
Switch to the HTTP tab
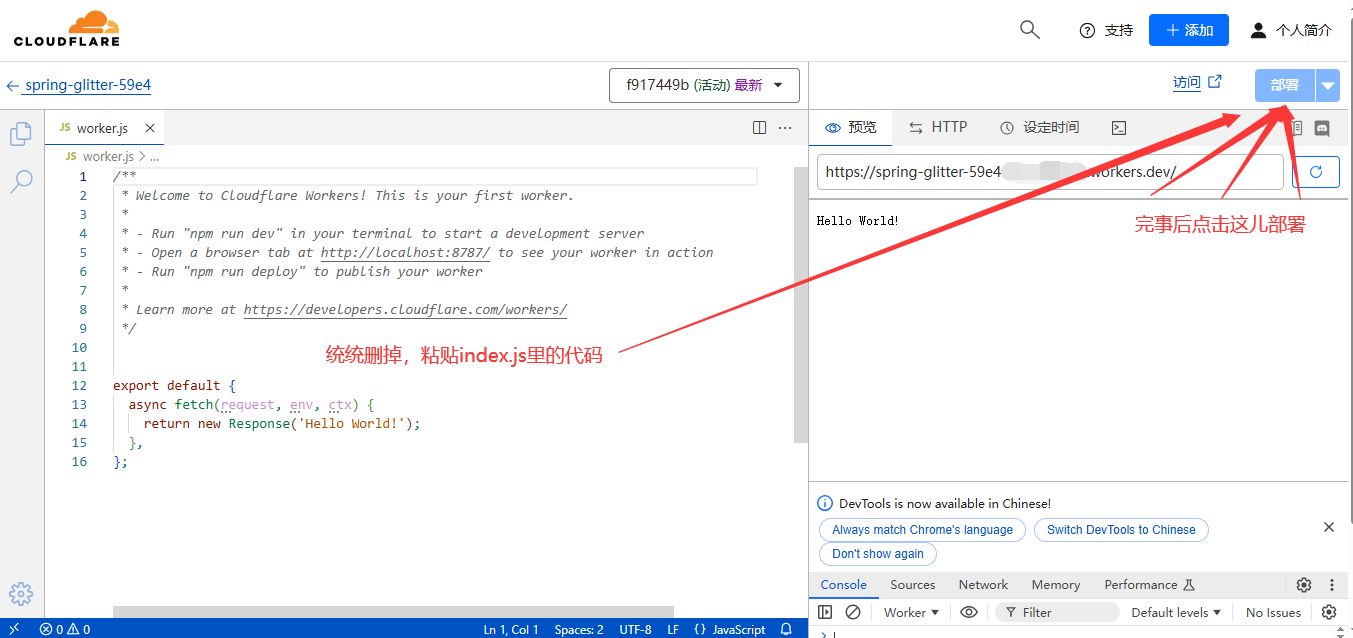(938, 127)
